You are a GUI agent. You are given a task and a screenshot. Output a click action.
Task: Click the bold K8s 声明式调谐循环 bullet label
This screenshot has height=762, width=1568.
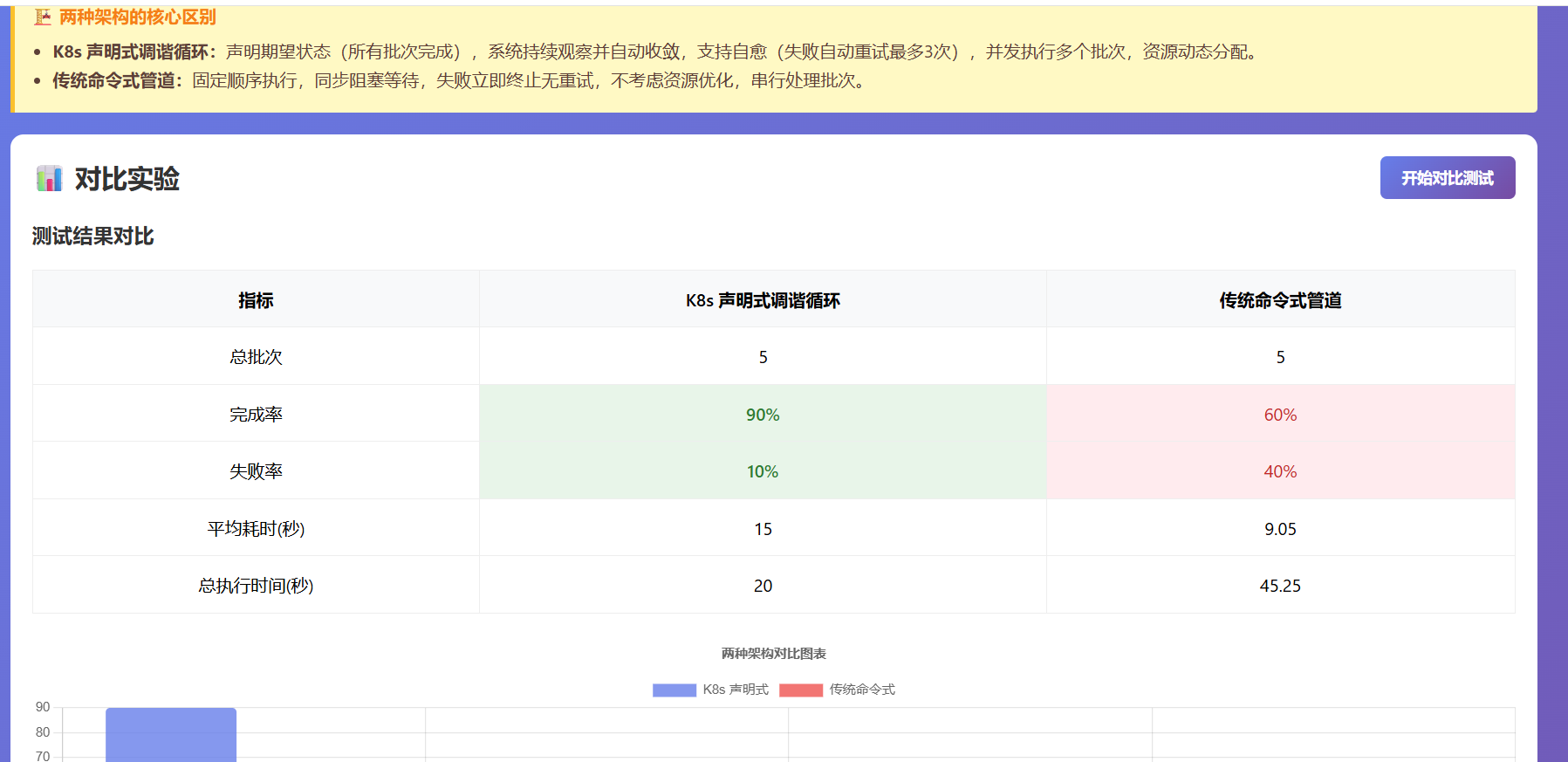tap(134, 51)
